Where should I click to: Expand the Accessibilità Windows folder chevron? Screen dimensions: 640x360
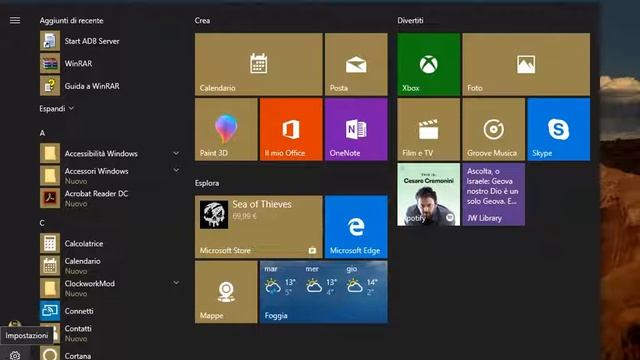pos(176,153)
